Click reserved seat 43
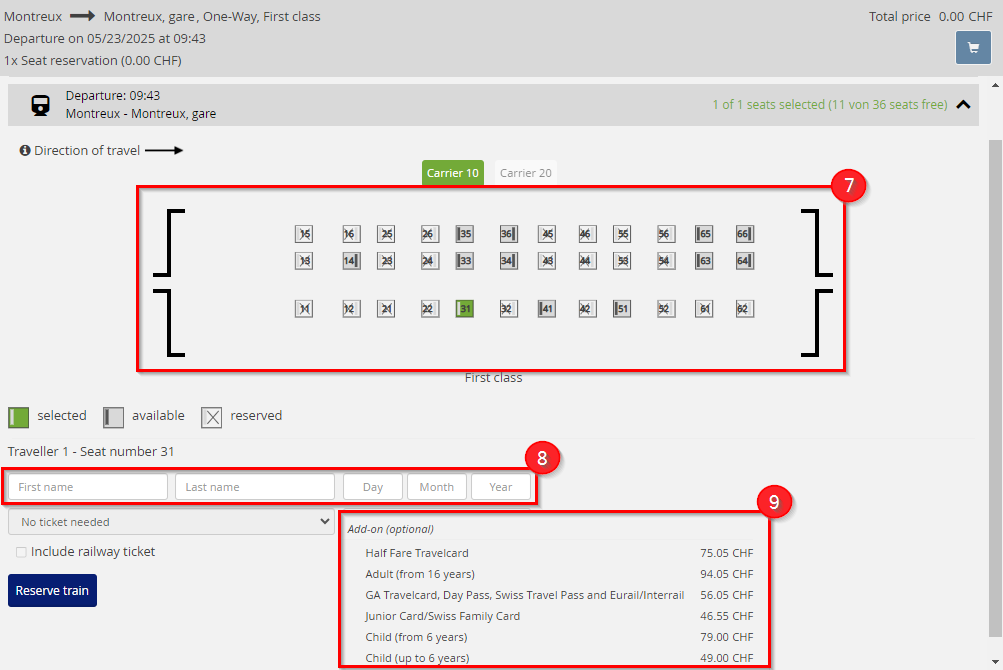The width and height of the screenshot is (1003, 670). (546, 260)
